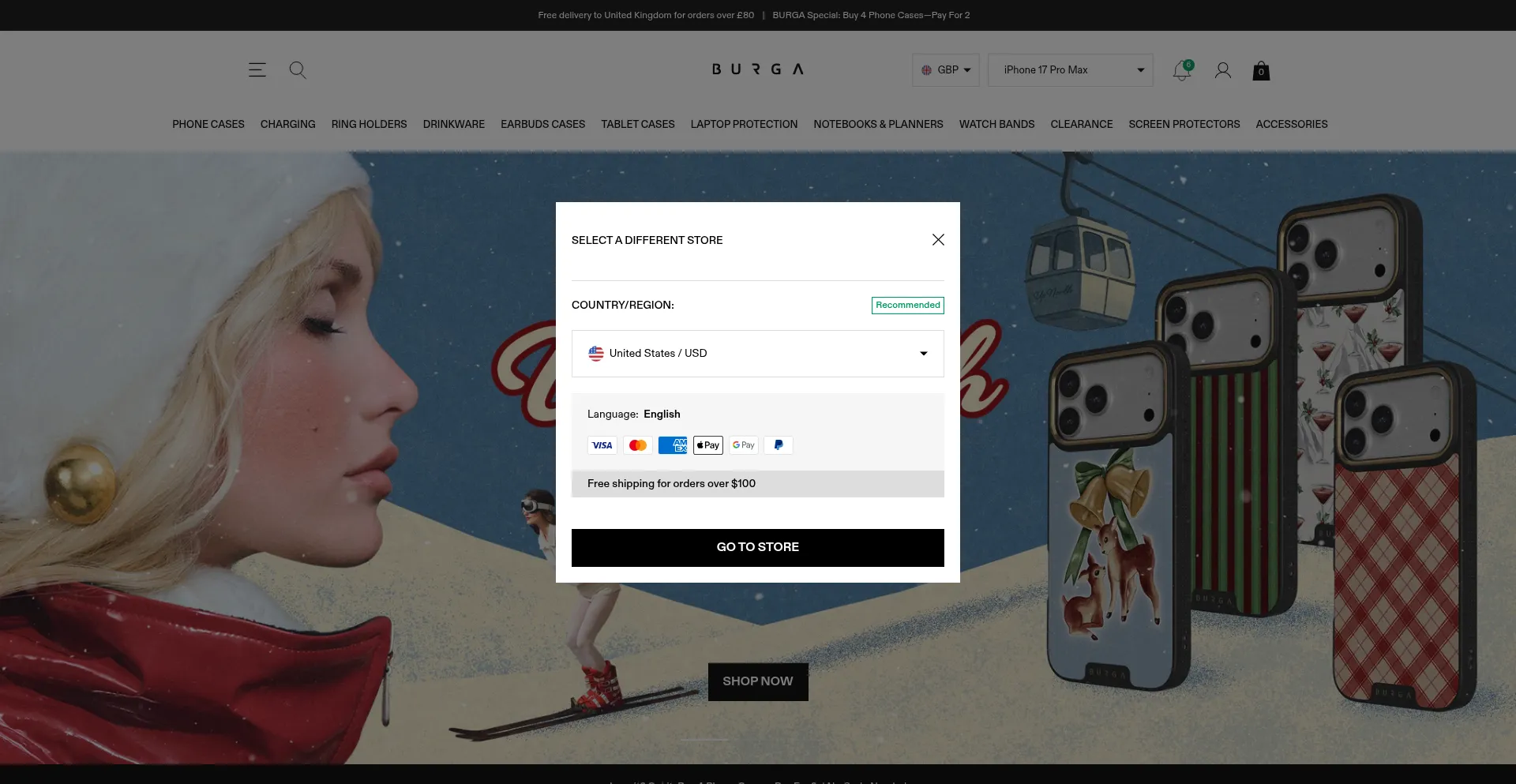The image size is (1516, 784).
Task: Open the notifications bell icon
Action: point(1181,70)
